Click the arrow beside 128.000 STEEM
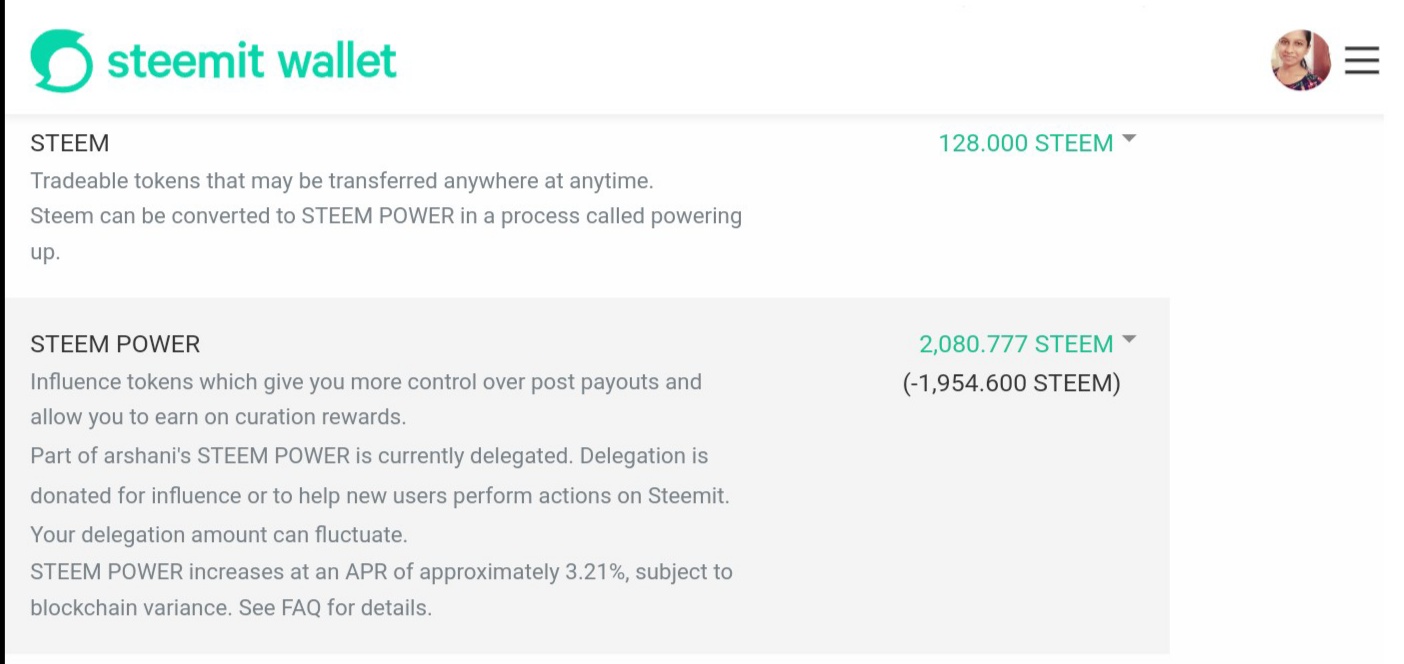This screenshot has height=664, width=1404. pos(1129,140)
